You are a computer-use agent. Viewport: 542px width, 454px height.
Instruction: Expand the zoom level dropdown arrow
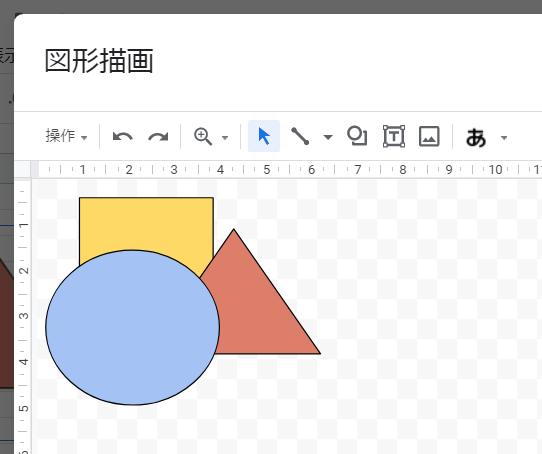point(225,138)
